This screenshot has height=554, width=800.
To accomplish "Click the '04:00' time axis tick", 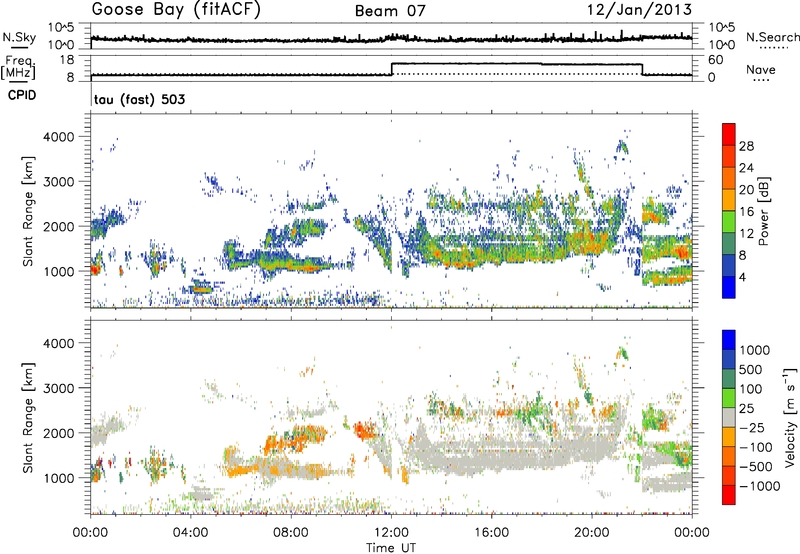I will [x=190, y=533].
